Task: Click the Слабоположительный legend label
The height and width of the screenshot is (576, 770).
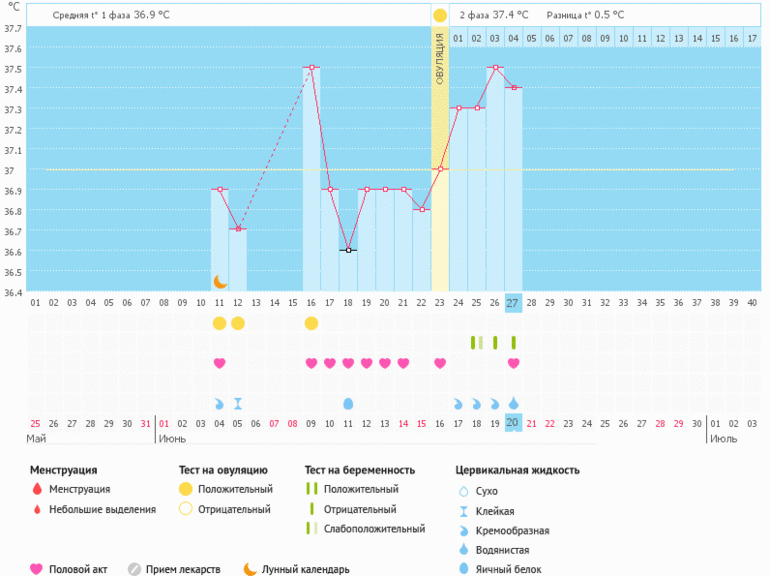Action: click(x=374, y=529)
